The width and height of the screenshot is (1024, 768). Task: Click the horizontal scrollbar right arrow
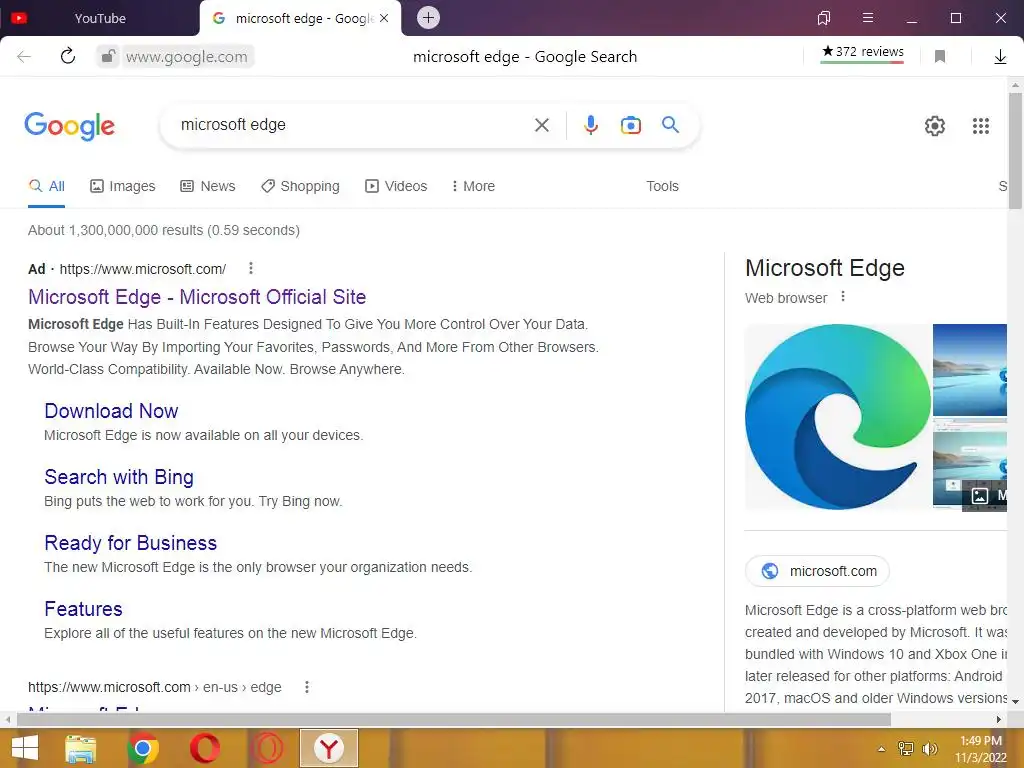click(999, 720)
